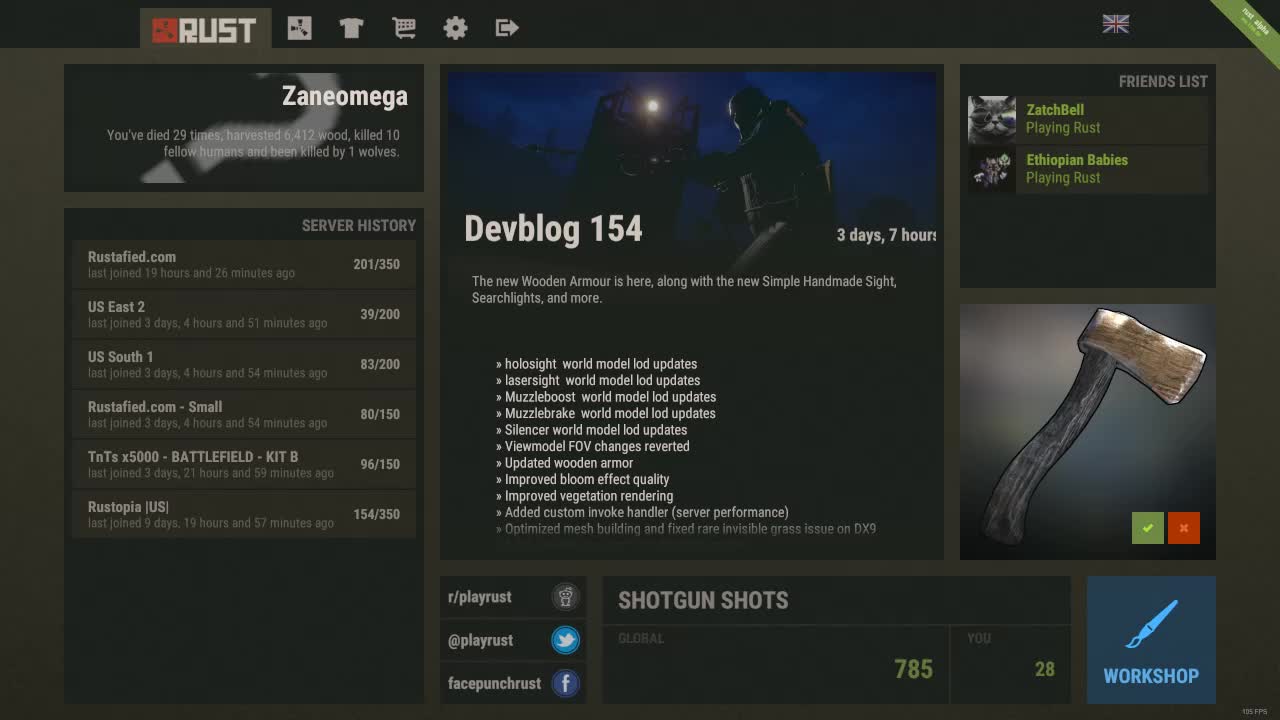1280x720 pixels.
Task: Click the quit exit icon
Action: coord(507,28)
